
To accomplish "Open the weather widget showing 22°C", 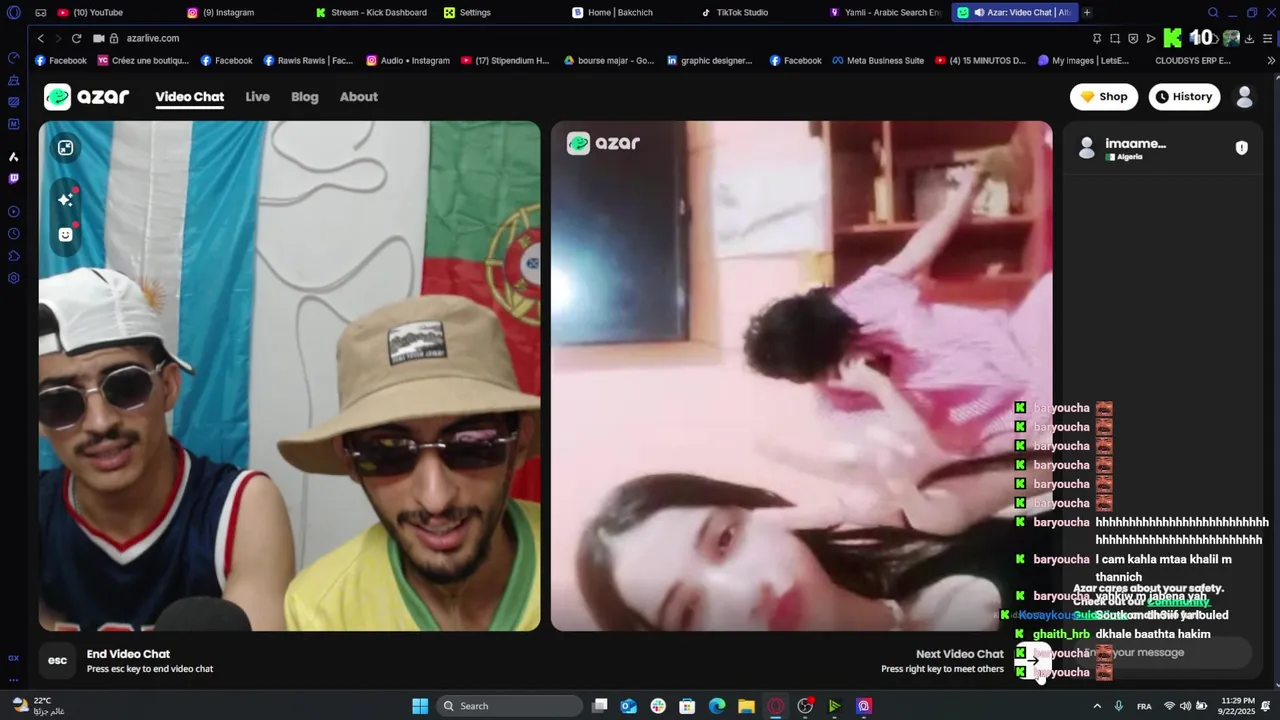I will [38, 706].
